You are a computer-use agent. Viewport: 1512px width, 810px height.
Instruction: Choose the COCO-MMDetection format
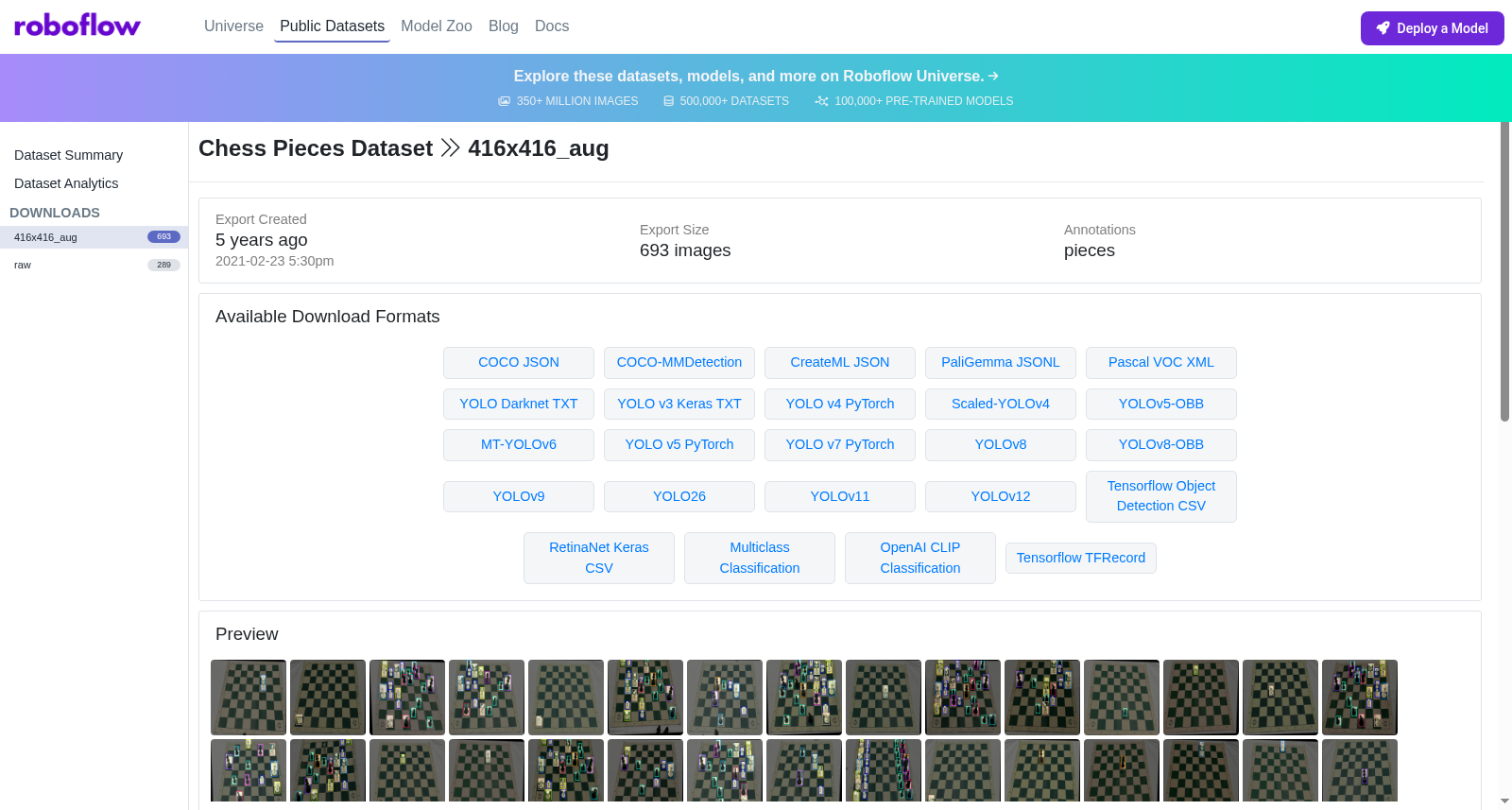[x=679, y=363]
